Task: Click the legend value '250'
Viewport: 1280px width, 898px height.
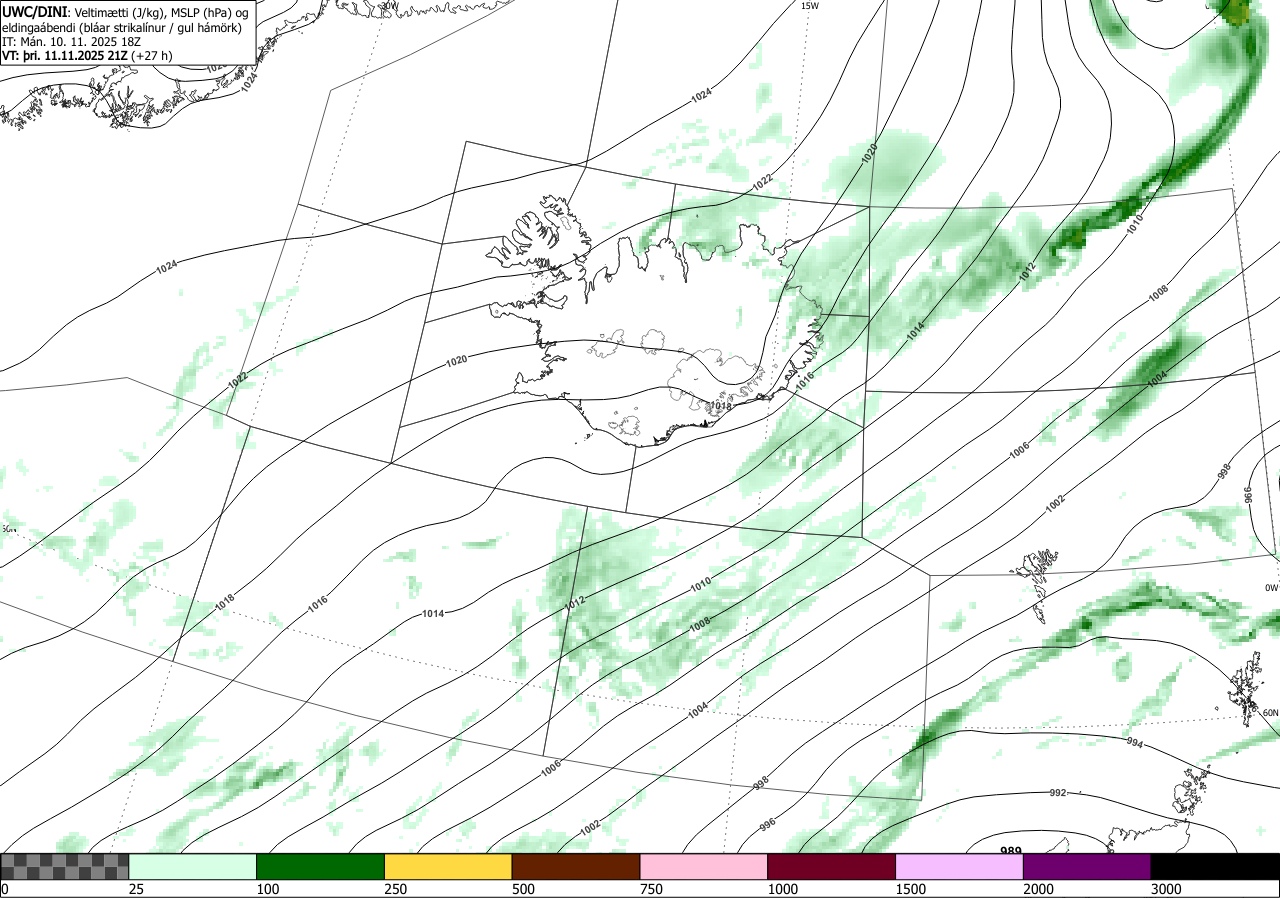Action: click(396, 889)
